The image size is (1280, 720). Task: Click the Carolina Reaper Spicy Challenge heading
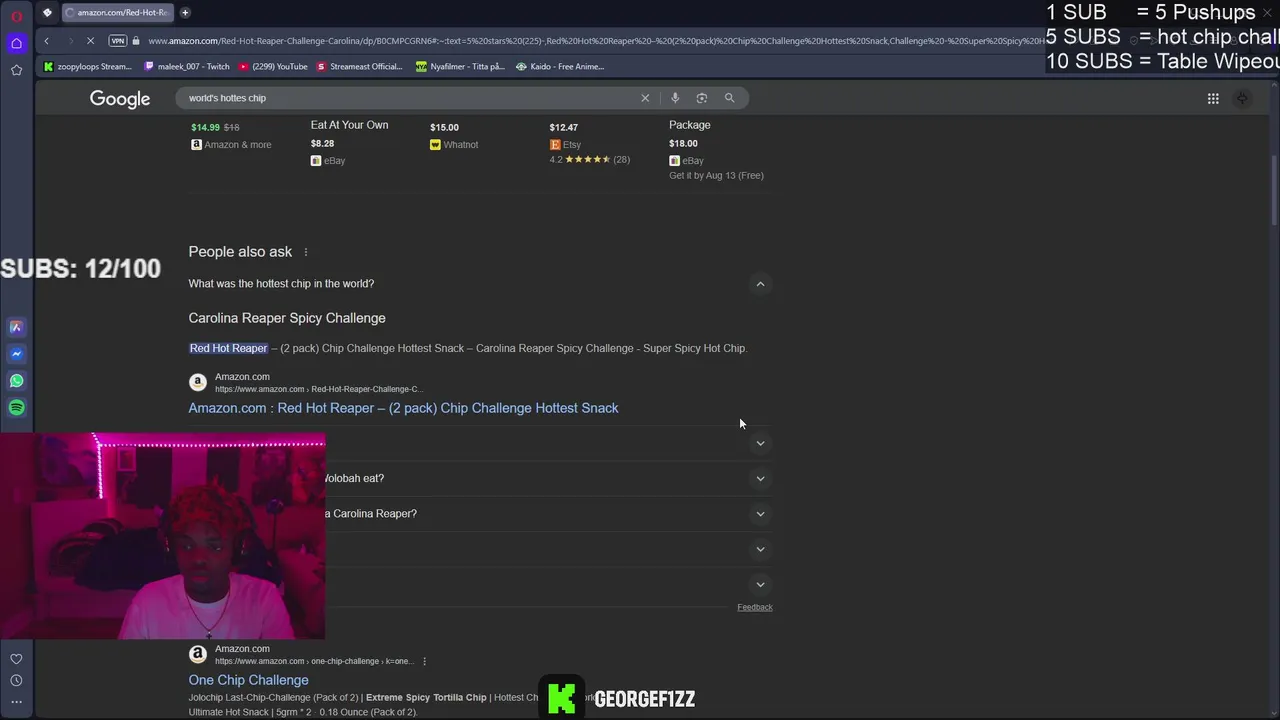coord(287,318)
